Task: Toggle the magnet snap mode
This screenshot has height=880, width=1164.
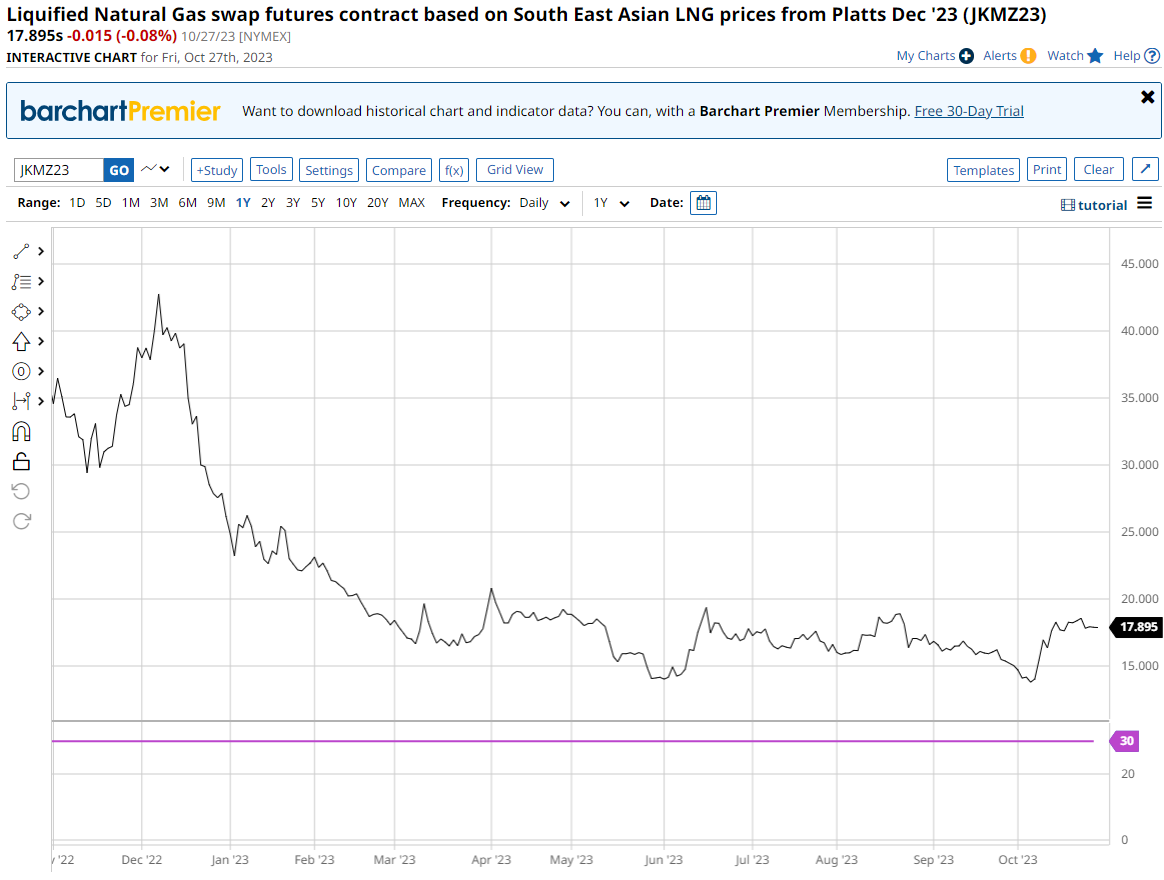Action: [21, 431]
